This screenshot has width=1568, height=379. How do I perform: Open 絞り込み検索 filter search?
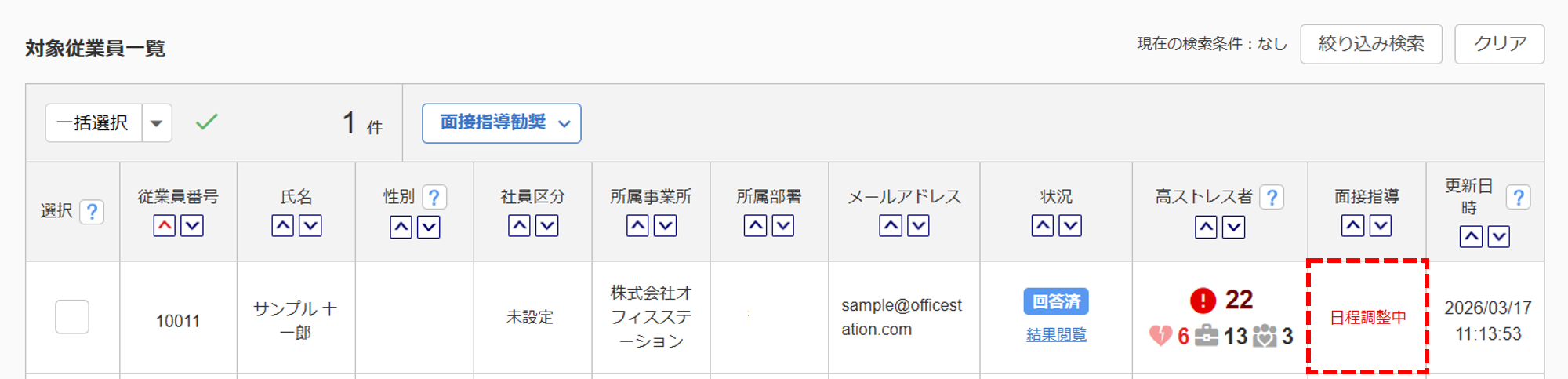pos(1370,44)
